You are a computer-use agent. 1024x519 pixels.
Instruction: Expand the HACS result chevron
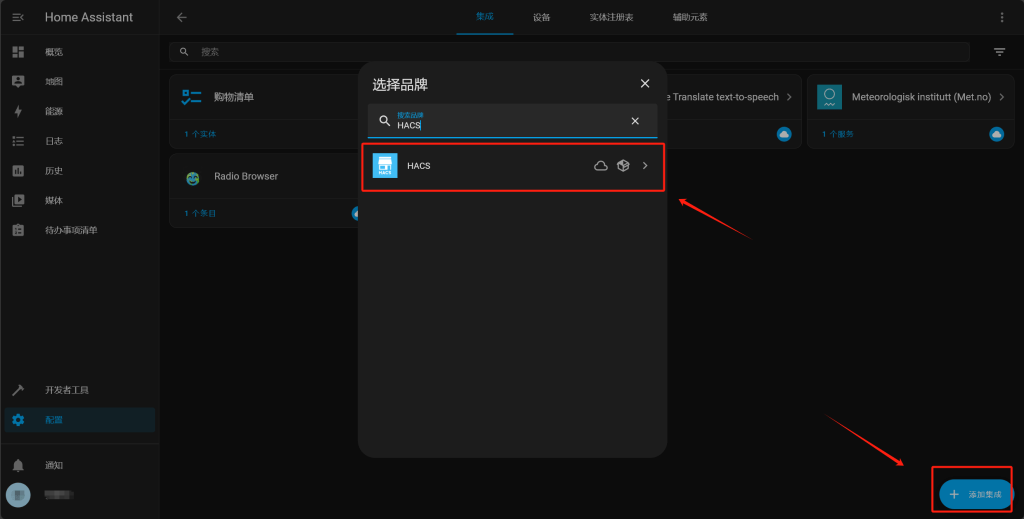[645, 166]
